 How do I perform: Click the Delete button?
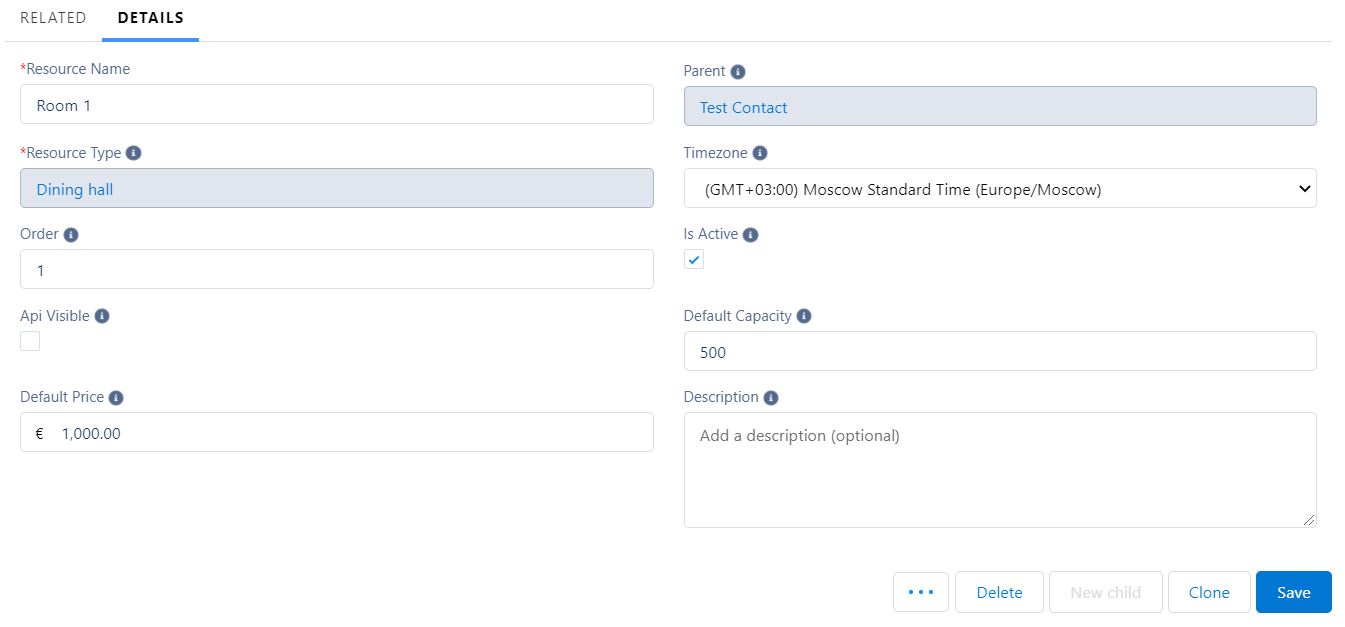tap(999, 592)
